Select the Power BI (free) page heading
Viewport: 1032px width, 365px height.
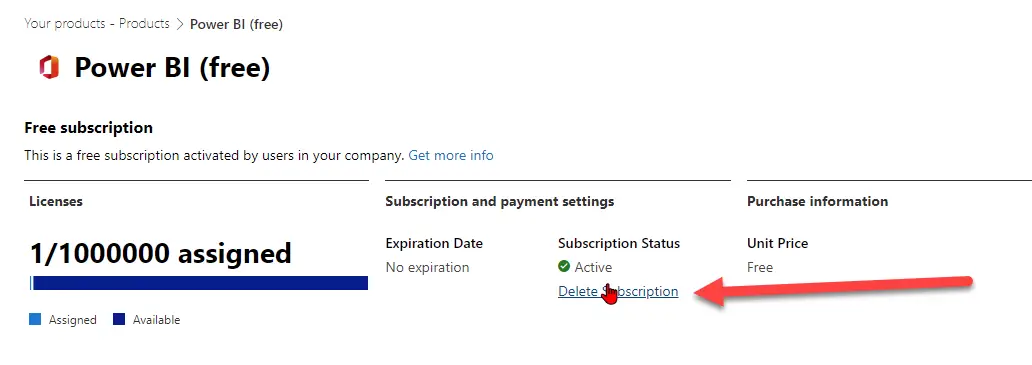(x=172, y=68)
